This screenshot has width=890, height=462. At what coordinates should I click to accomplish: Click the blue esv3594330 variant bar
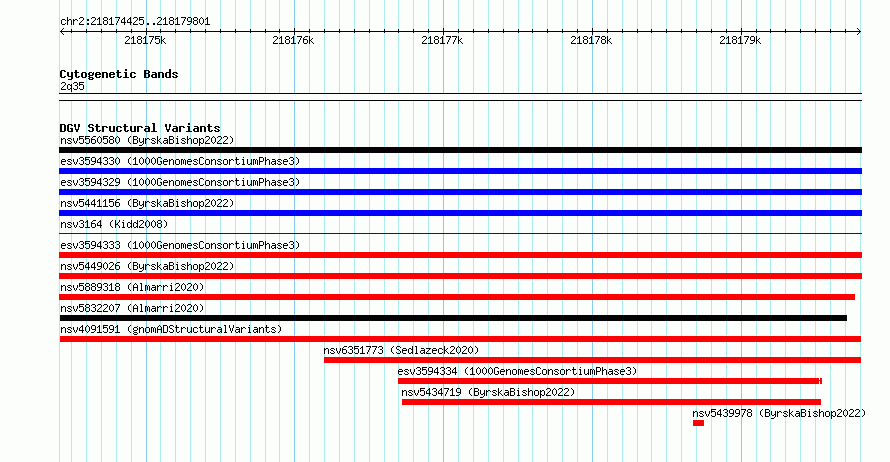(x=460, y=171)
